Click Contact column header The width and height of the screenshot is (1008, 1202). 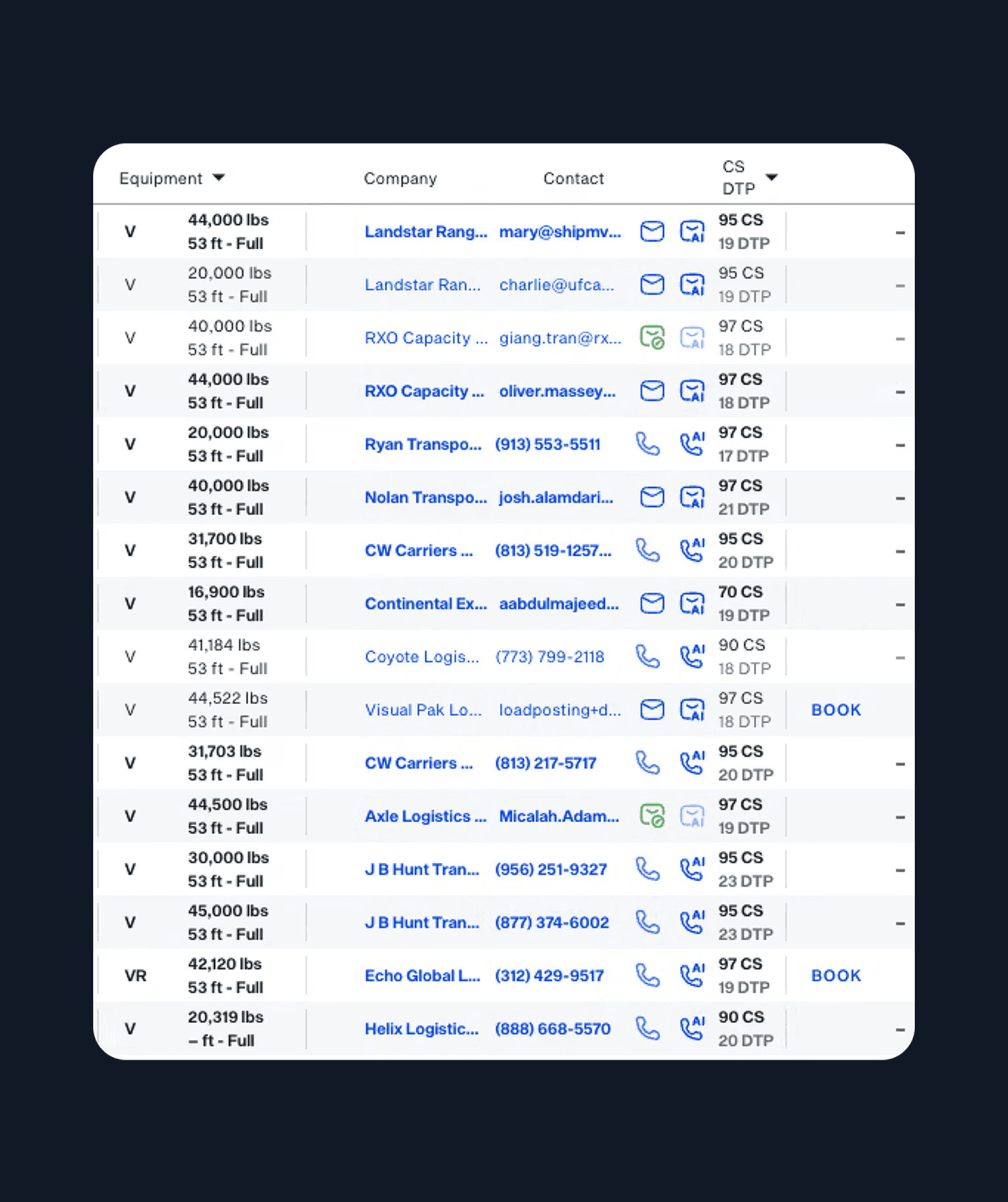point(574,178)
